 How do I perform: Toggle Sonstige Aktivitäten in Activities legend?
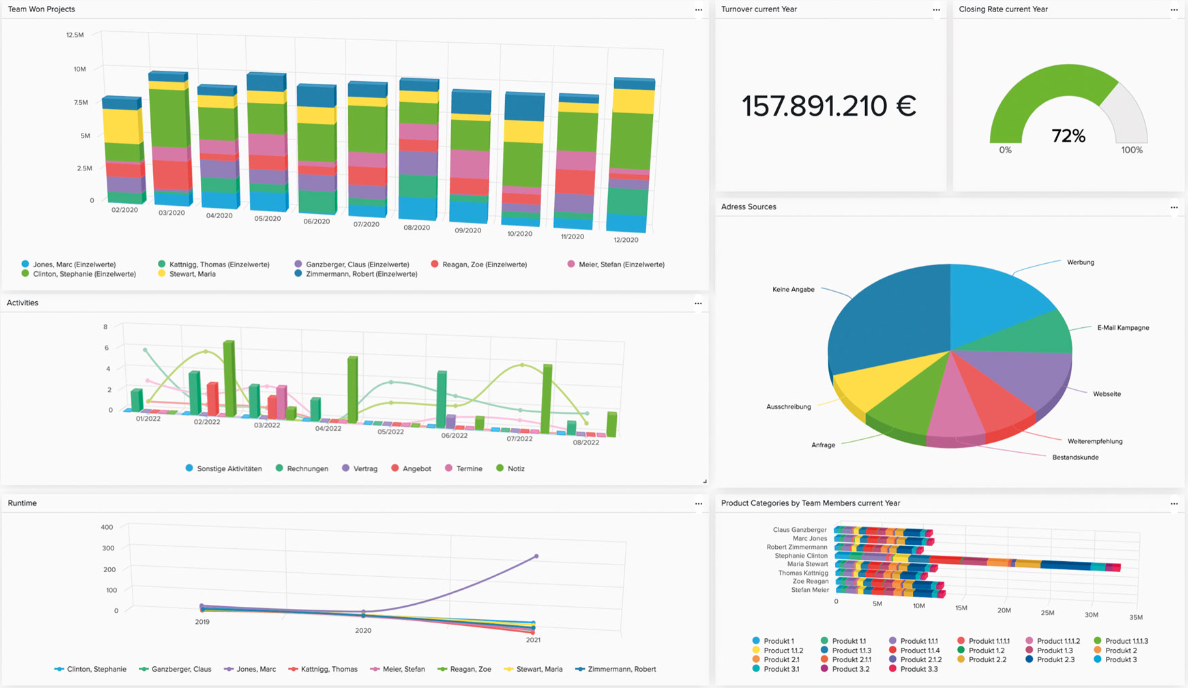coord(224,468)
